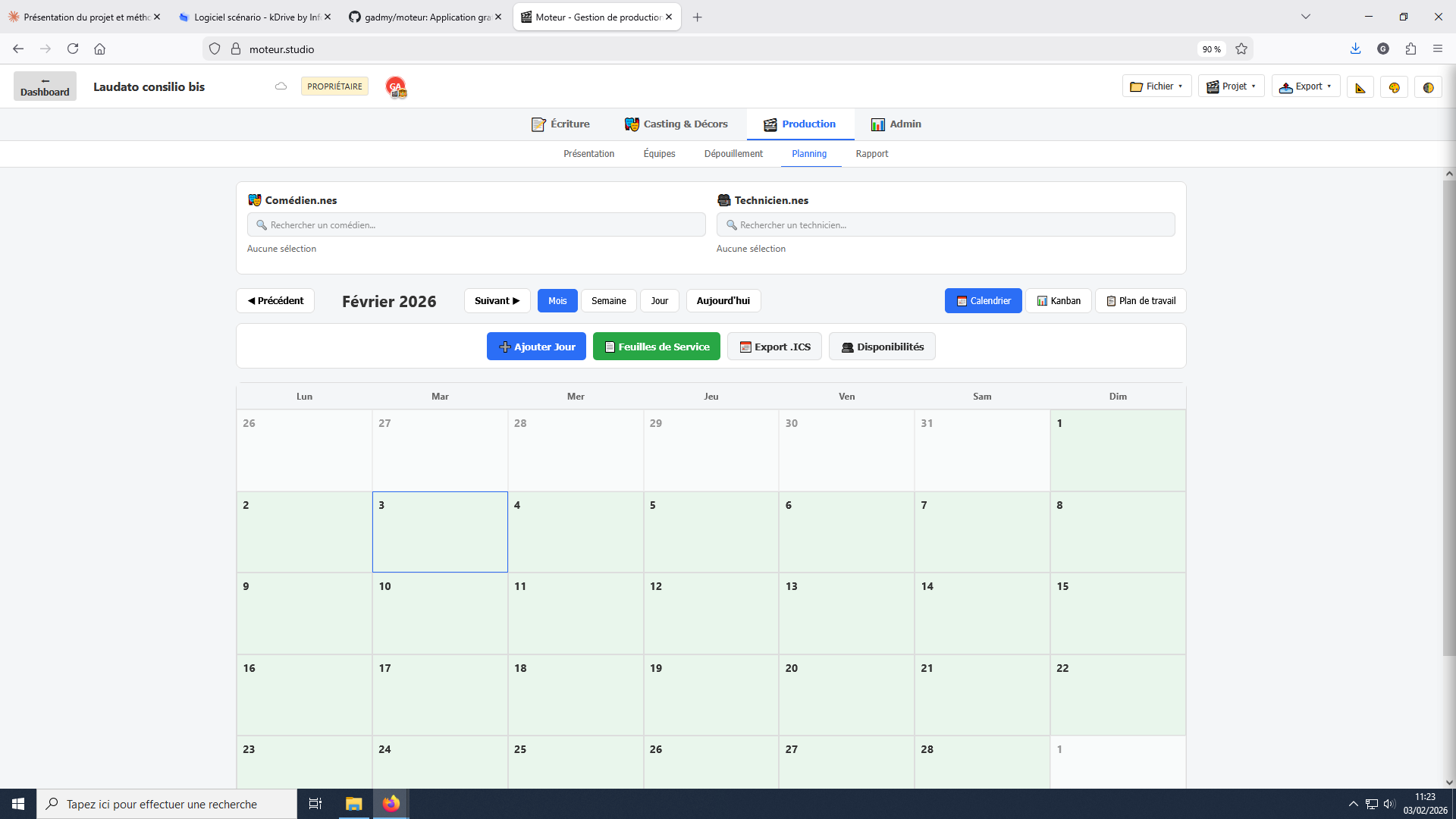Expand the Projet dropdown

coord(1230,86)
